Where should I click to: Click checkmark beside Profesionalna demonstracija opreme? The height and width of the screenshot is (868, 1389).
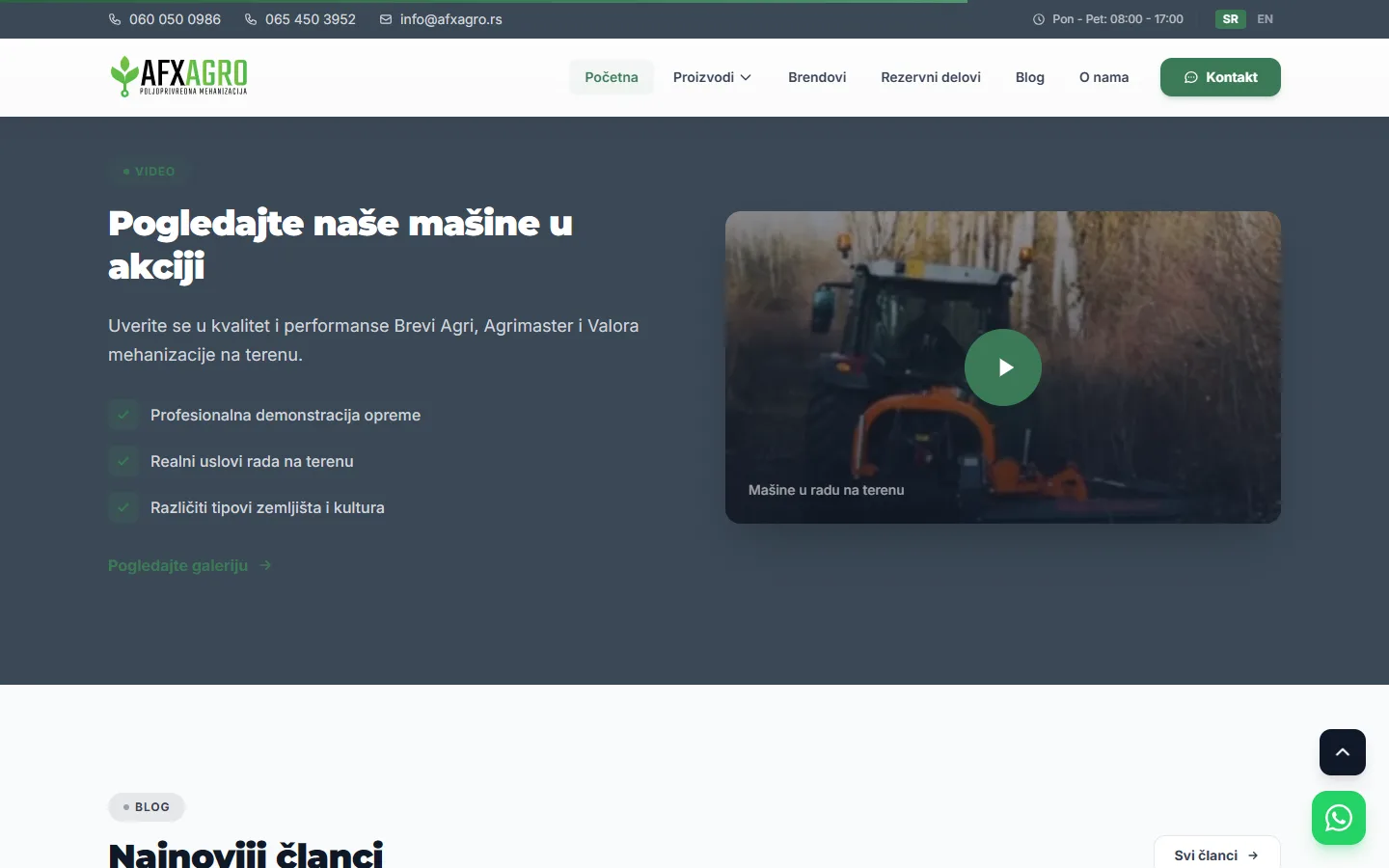[x=123, y=415]
